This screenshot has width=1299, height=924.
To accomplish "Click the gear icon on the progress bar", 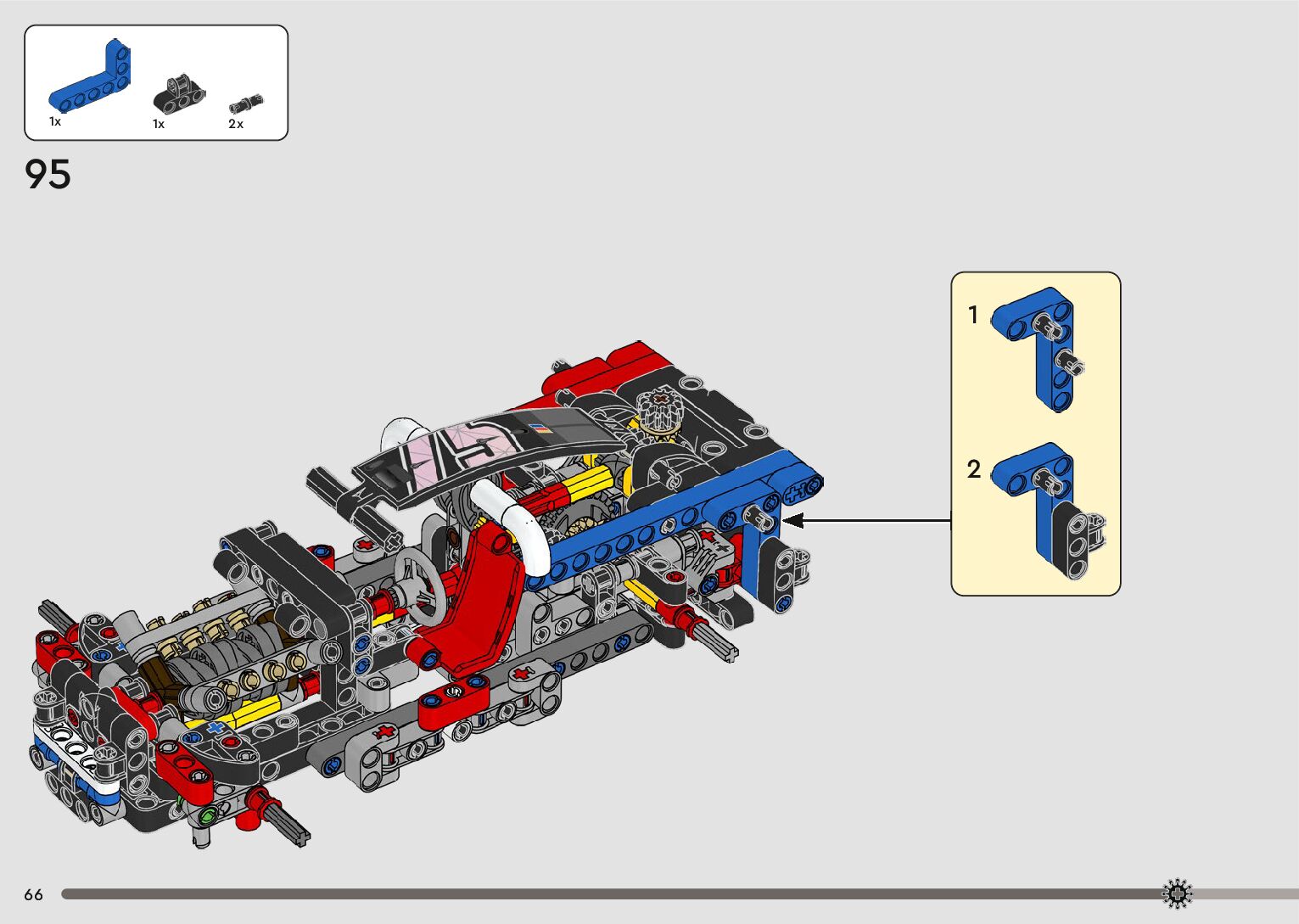I will coord(1176,893).
